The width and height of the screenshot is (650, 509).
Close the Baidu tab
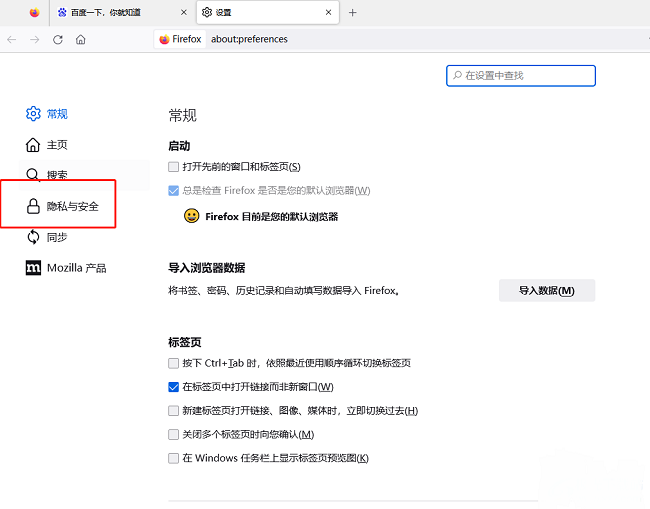184,12
